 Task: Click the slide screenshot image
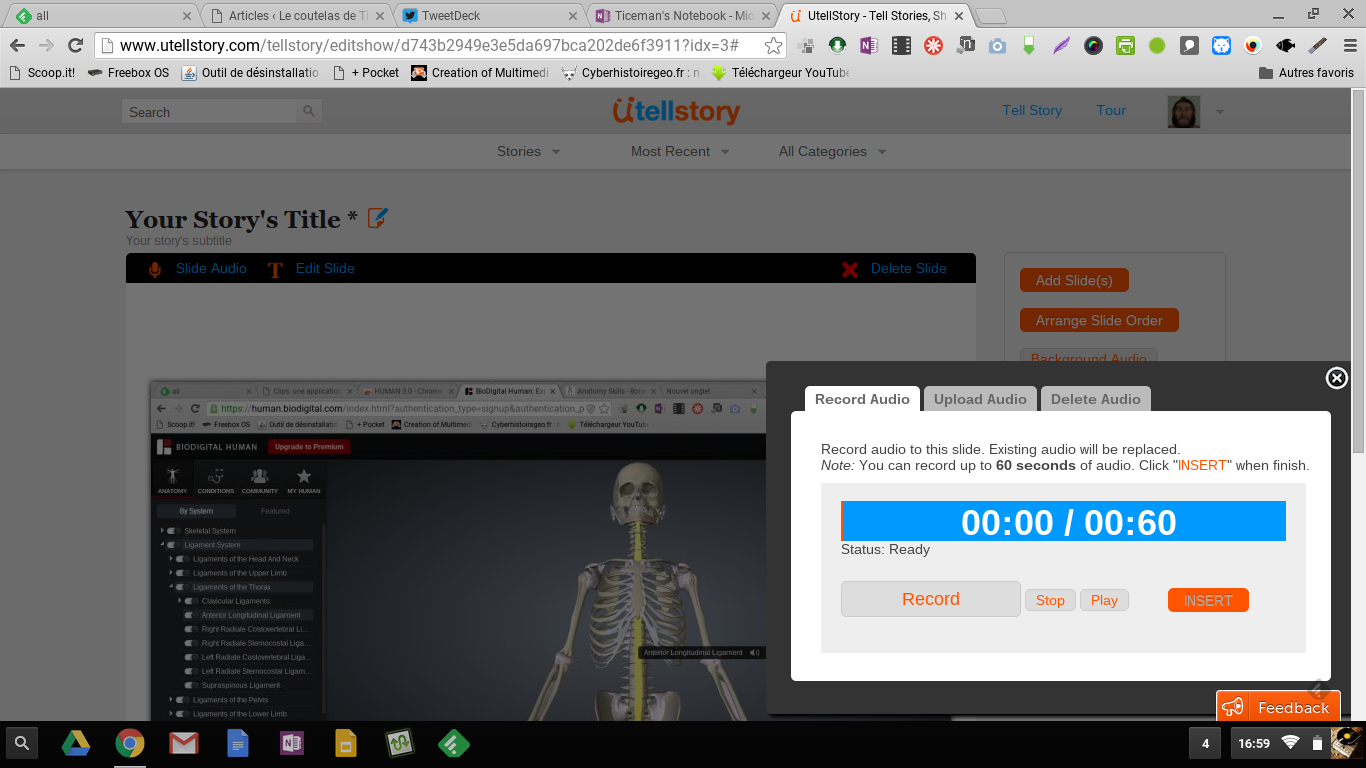point(458,550)
